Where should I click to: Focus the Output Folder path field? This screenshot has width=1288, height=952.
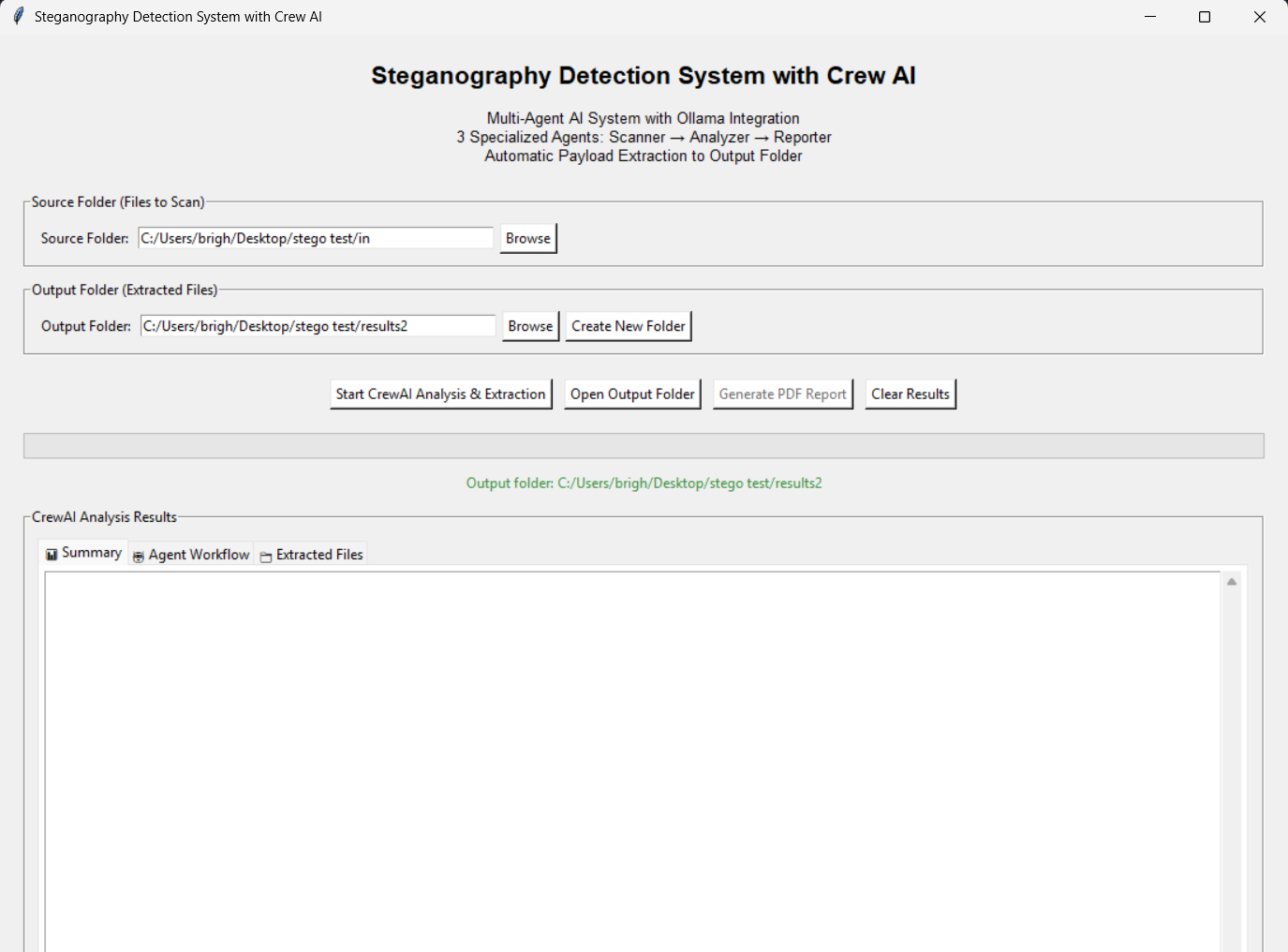tap(317, 326)
